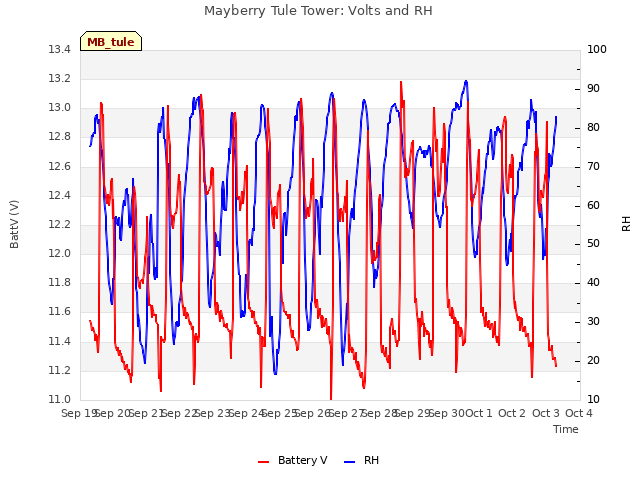
Task: Click the 40 RH axis tick label
Action: 593,282
